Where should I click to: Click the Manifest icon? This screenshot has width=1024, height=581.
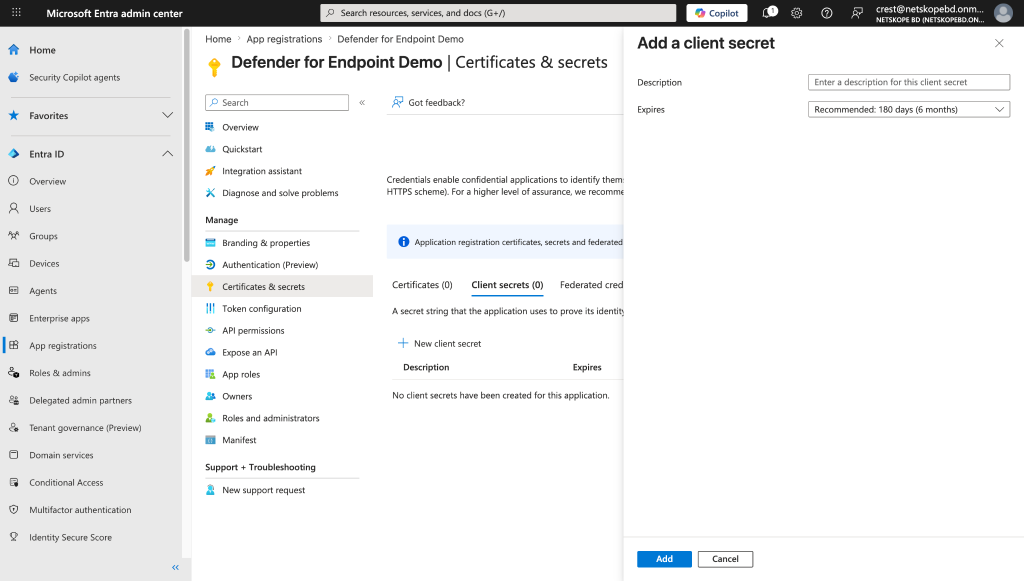(210, 440)
